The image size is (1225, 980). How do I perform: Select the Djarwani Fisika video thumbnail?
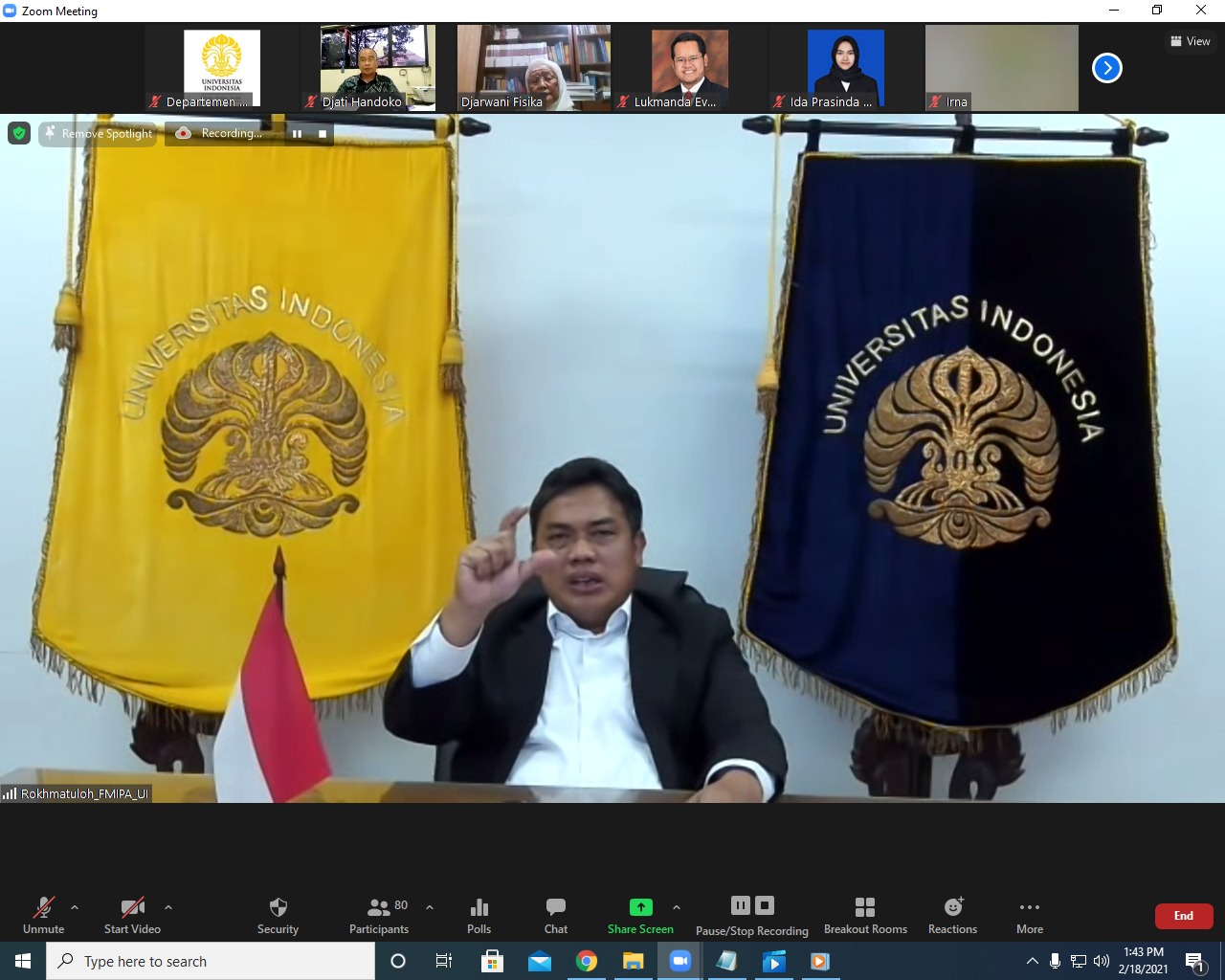tap(534, 68)
